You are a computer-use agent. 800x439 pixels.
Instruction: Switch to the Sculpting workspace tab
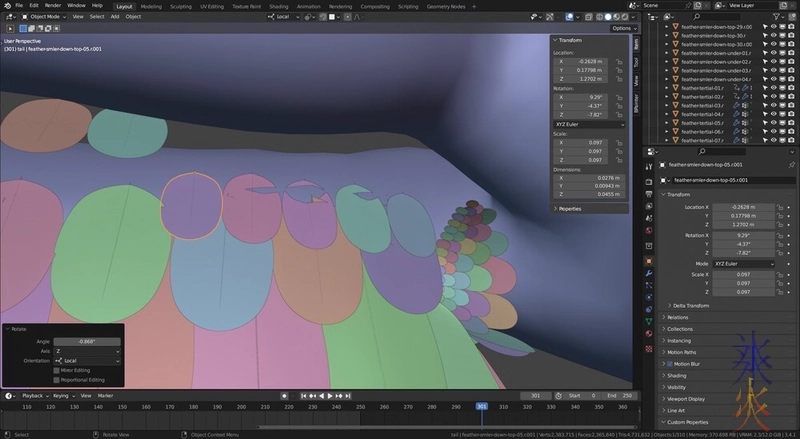[182, 6]
